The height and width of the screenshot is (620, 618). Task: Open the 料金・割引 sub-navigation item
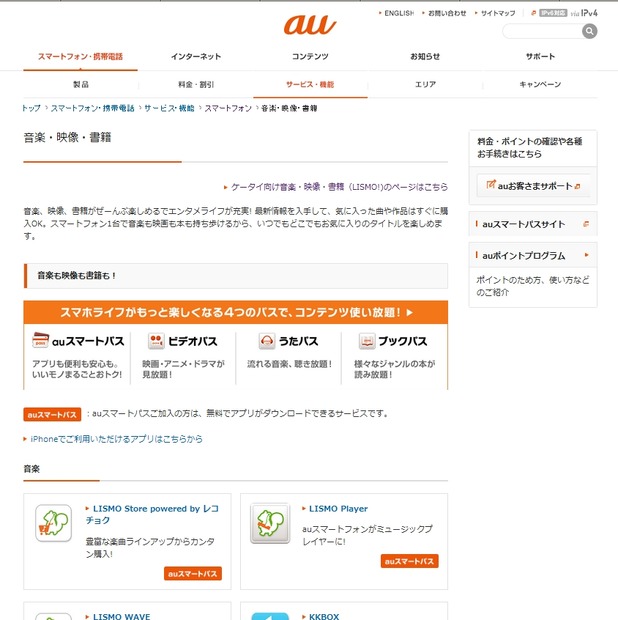point(196,84)
